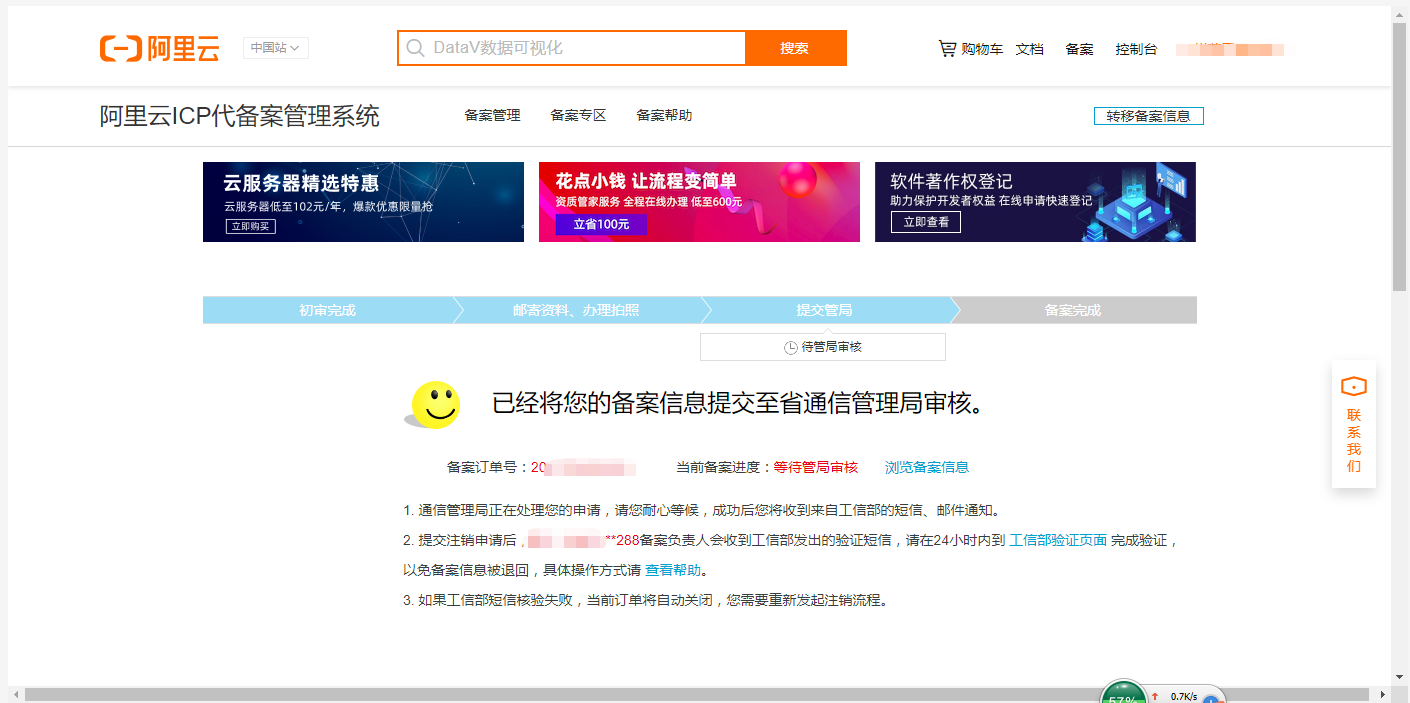
Task: Open 购物车 link
Action: click(982, 49)
